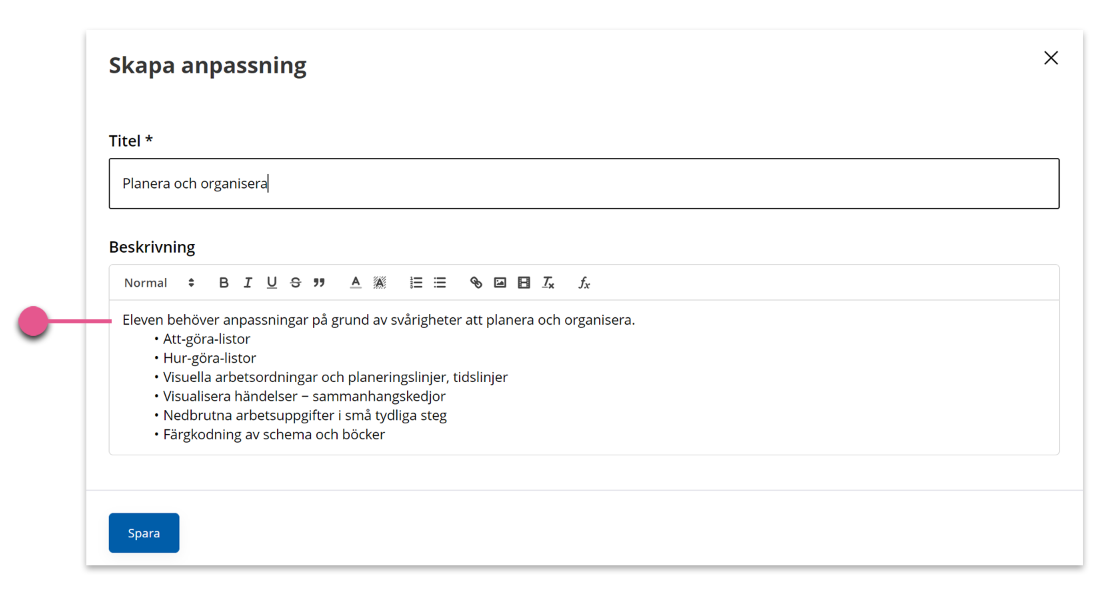Insert an image into description
This screenshot has height=589, width=1108.
coord(500,282)
